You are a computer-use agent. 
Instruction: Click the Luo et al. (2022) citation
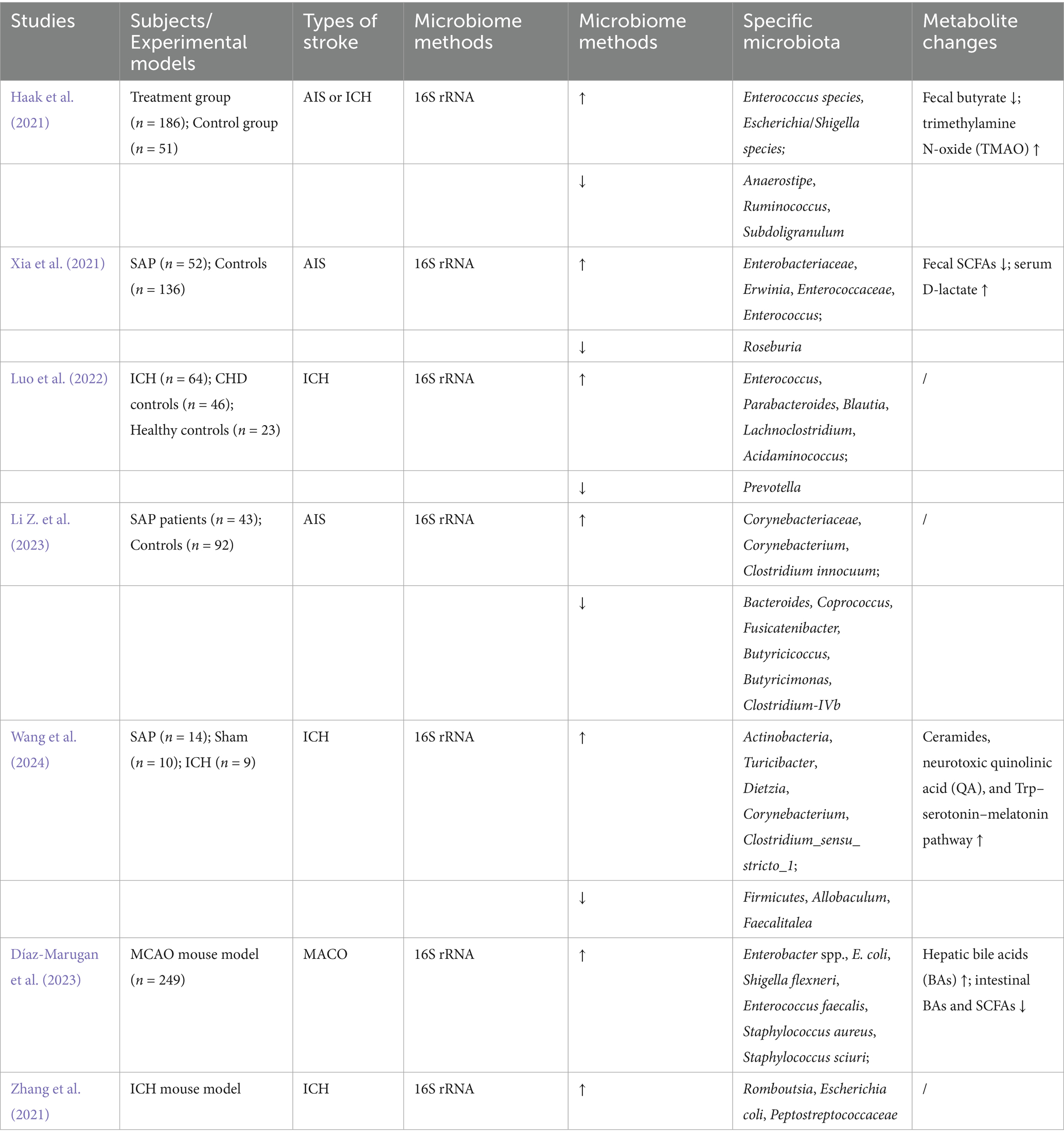[x=59, y=379]
